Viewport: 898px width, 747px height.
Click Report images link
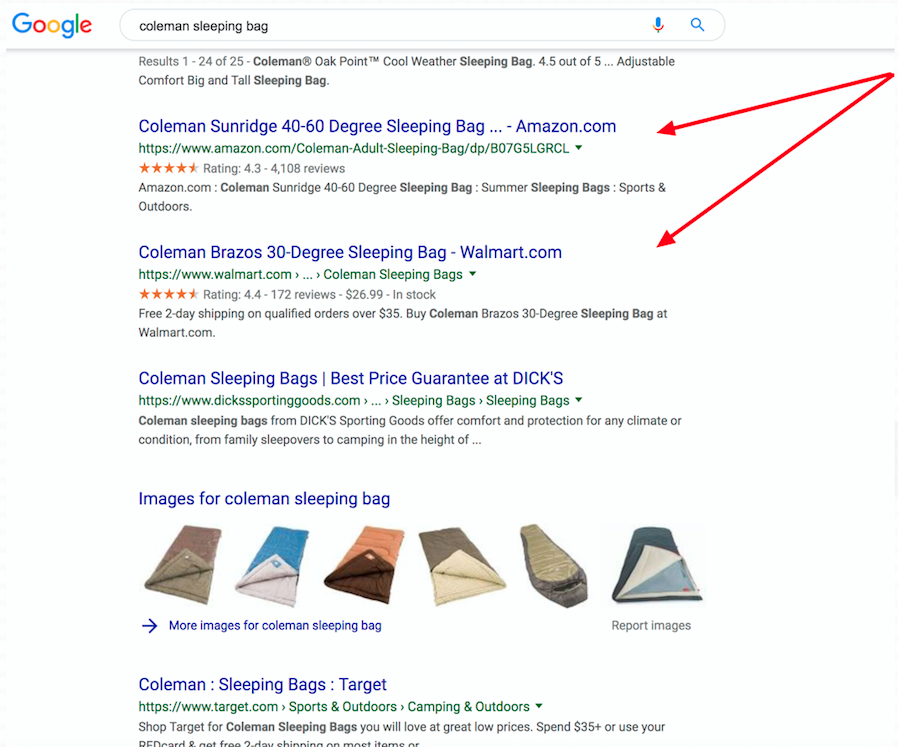[x=651, y=626]
